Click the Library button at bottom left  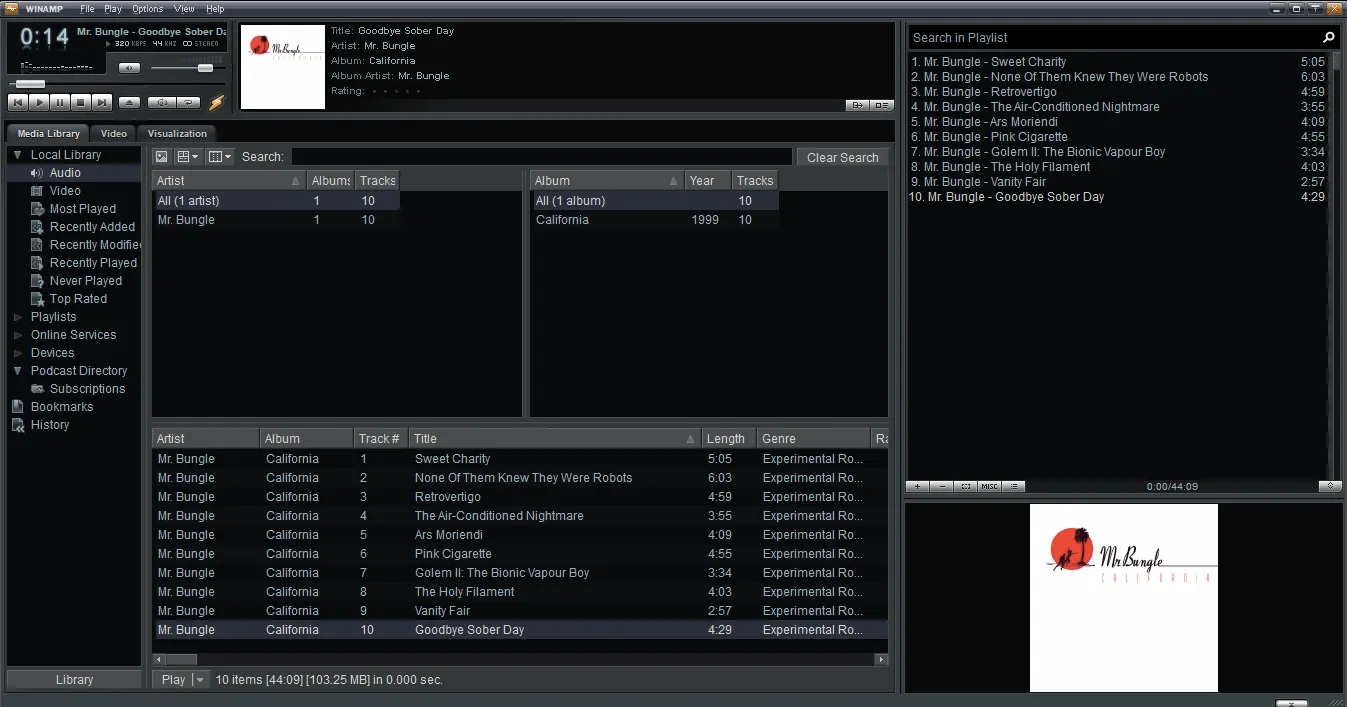click(74, 680)
